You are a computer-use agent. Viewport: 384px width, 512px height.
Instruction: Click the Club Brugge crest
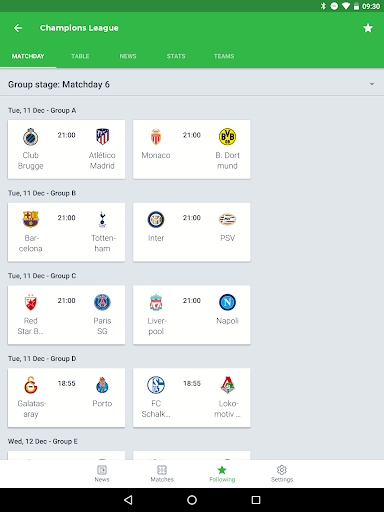tap(30, 137)
